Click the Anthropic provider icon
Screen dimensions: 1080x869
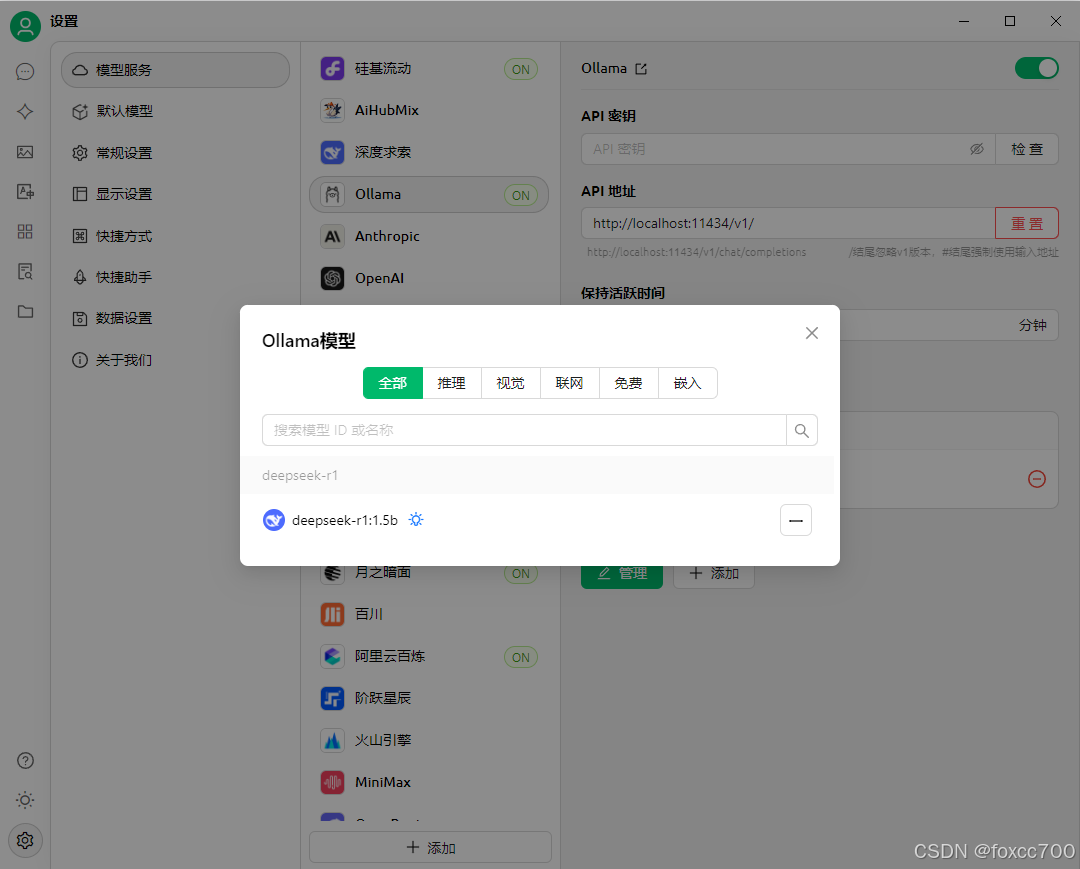coord(333,236)
